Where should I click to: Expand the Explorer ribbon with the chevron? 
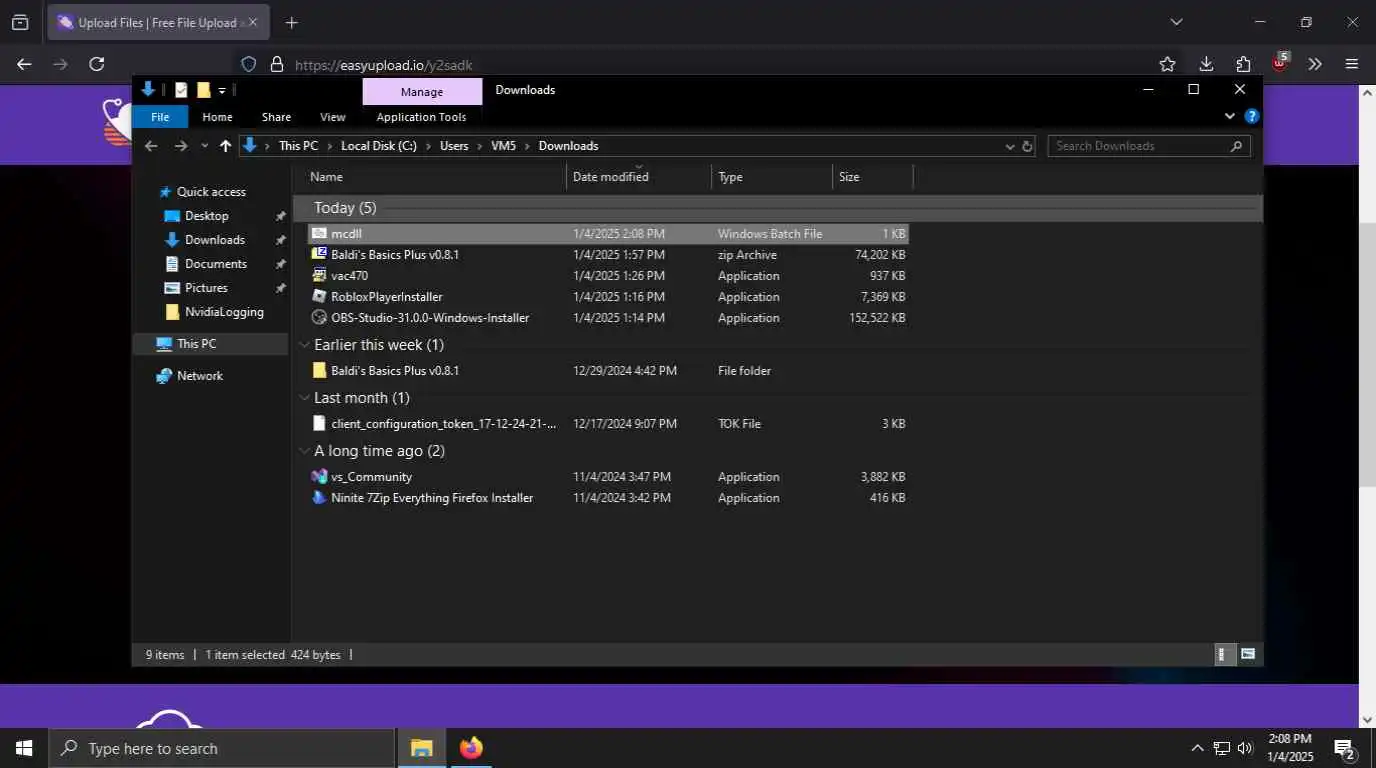click(1230, 116)
